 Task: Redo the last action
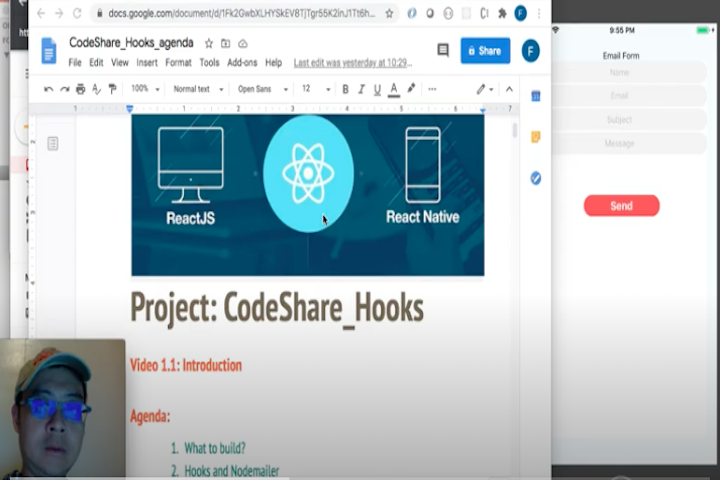(x=65, y=89)
